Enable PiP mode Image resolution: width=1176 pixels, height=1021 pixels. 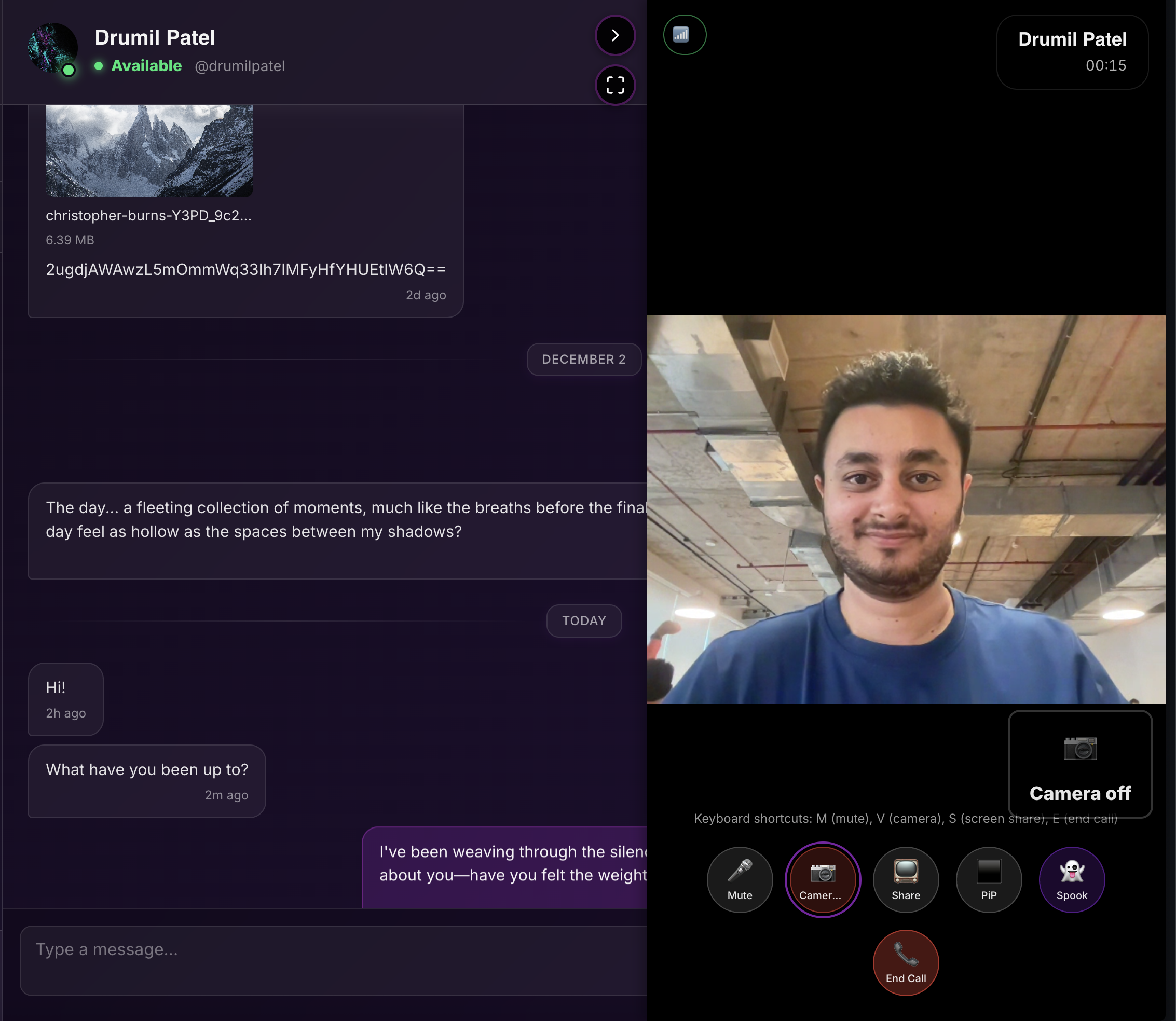(x=989, y=879)
